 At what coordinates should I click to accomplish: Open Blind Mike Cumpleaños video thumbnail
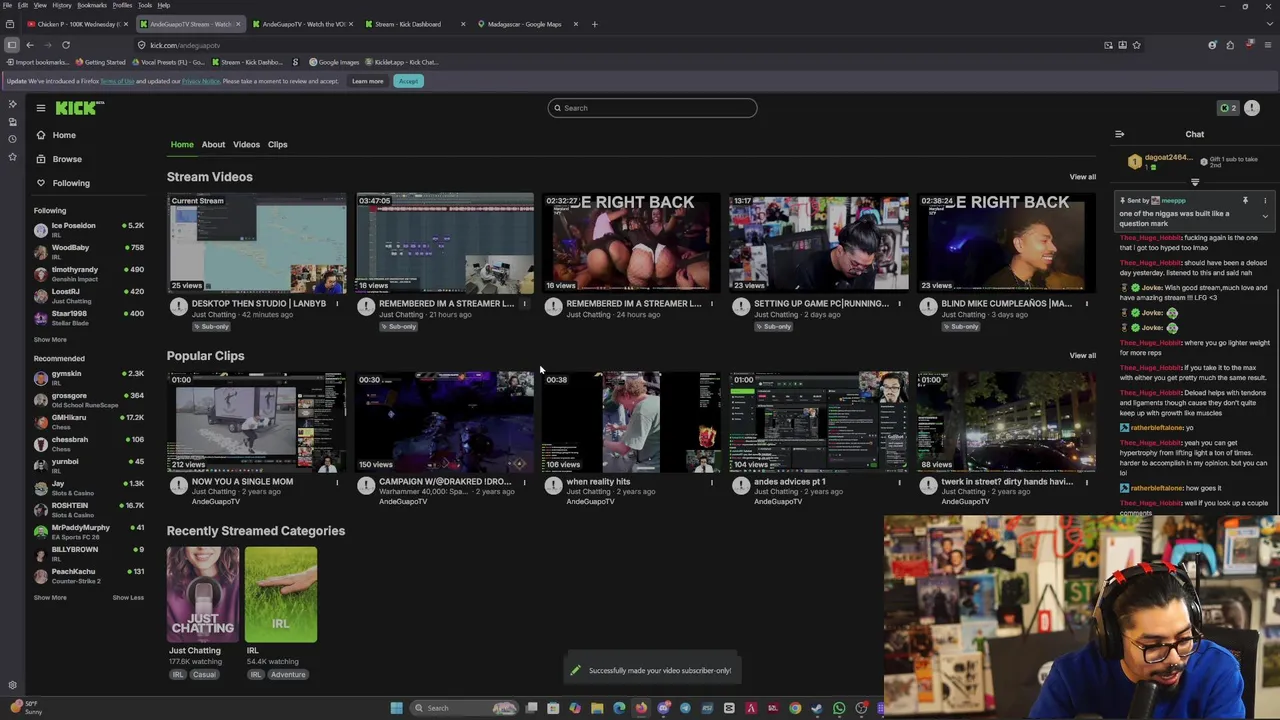tap(1006, 243)
